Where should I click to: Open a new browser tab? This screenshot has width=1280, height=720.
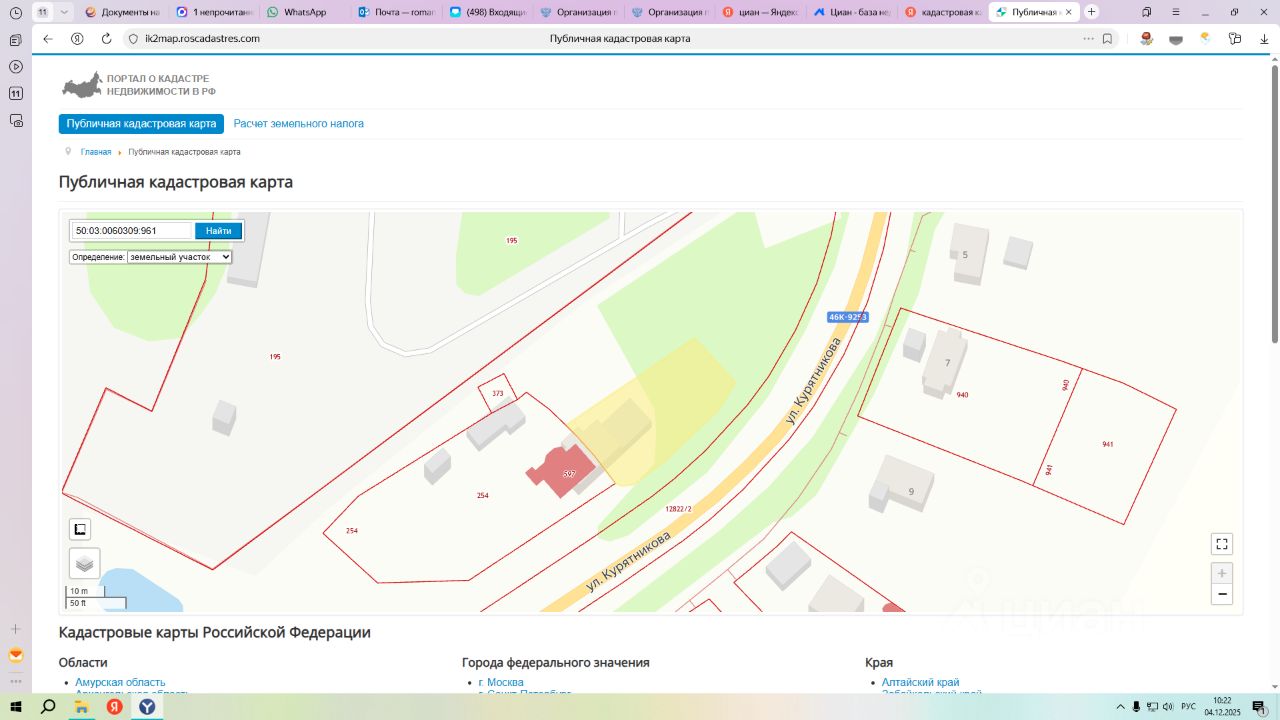pos(1091,12)
